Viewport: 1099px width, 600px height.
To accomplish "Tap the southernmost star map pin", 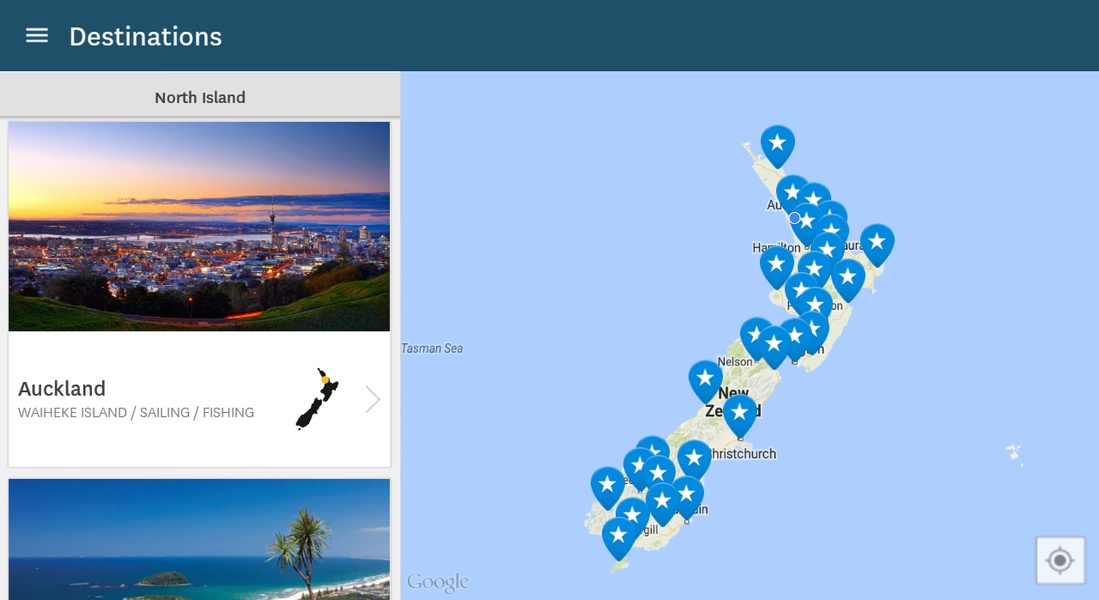I will [619, 538].
